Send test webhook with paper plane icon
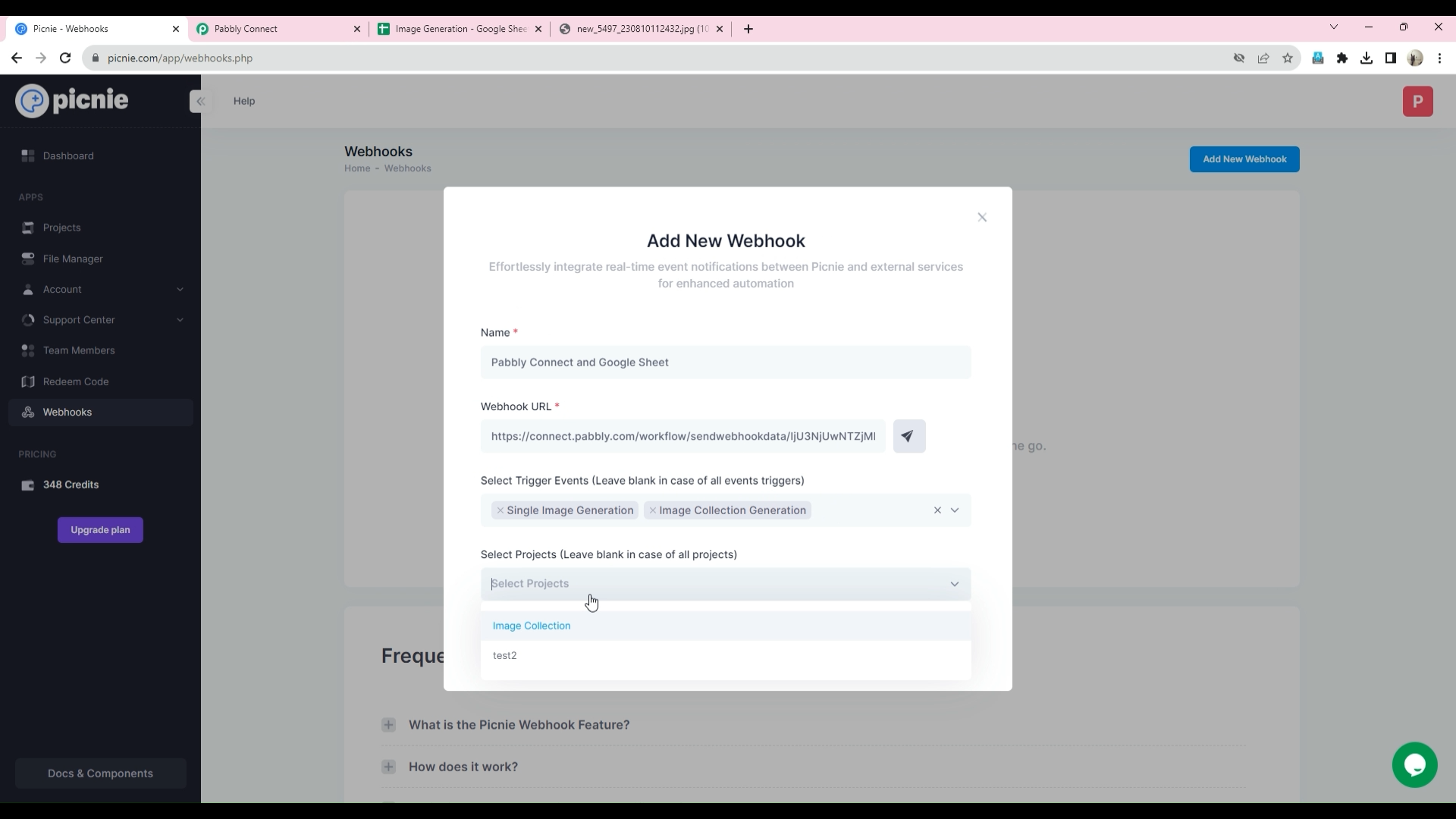The width and height of the screenshot is (1456, 819). pos(908,436)
